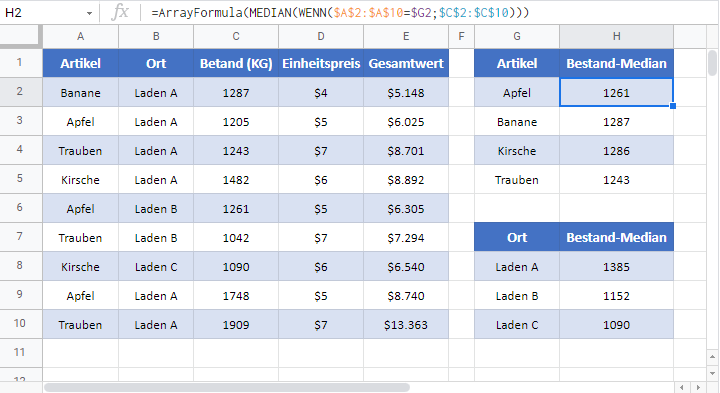Click the Einheitspreis header cell
720x393 pixels.
coord(321,63)
